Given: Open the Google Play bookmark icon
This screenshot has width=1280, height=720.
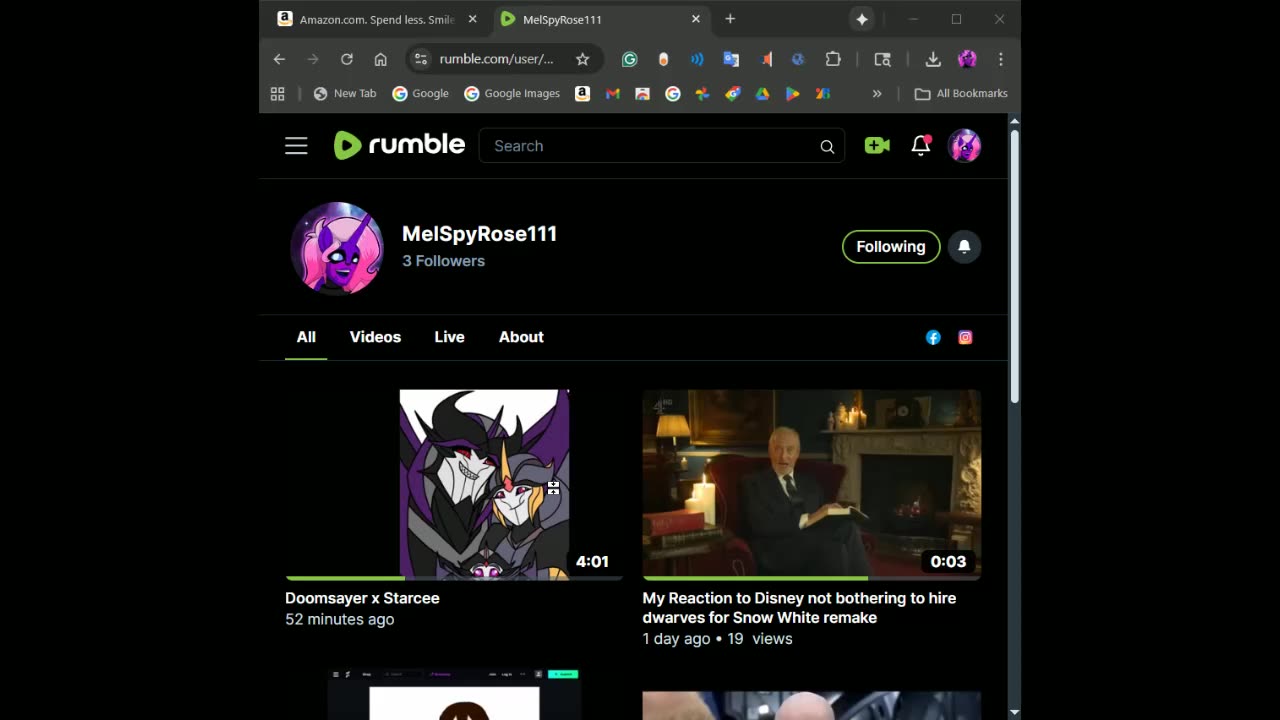Looking at the screenshot, I should pos(793,93).
